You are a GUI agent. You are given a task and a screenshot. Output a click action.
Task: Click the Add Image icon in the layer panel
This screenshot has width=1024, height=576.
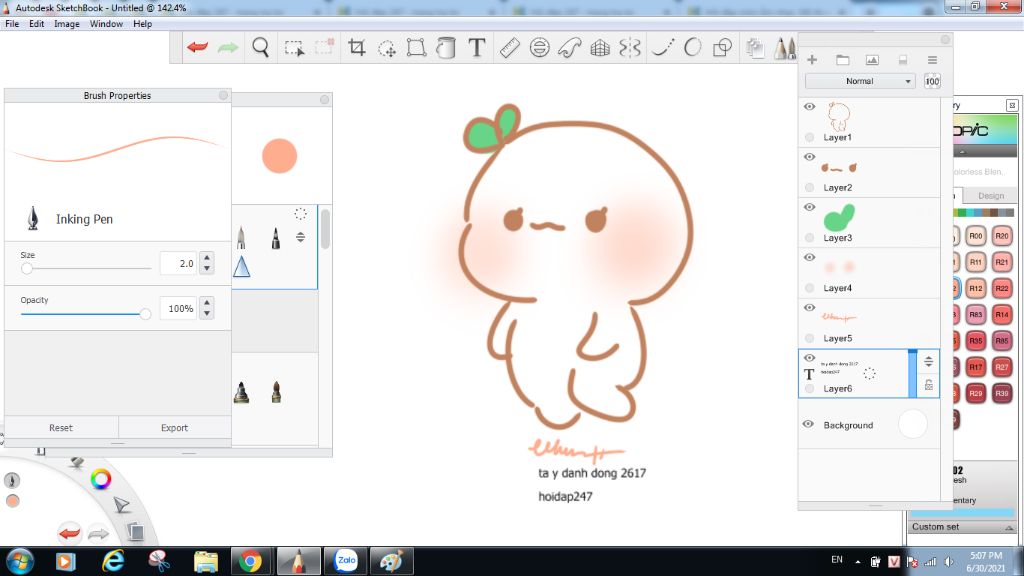coord(872,60)
